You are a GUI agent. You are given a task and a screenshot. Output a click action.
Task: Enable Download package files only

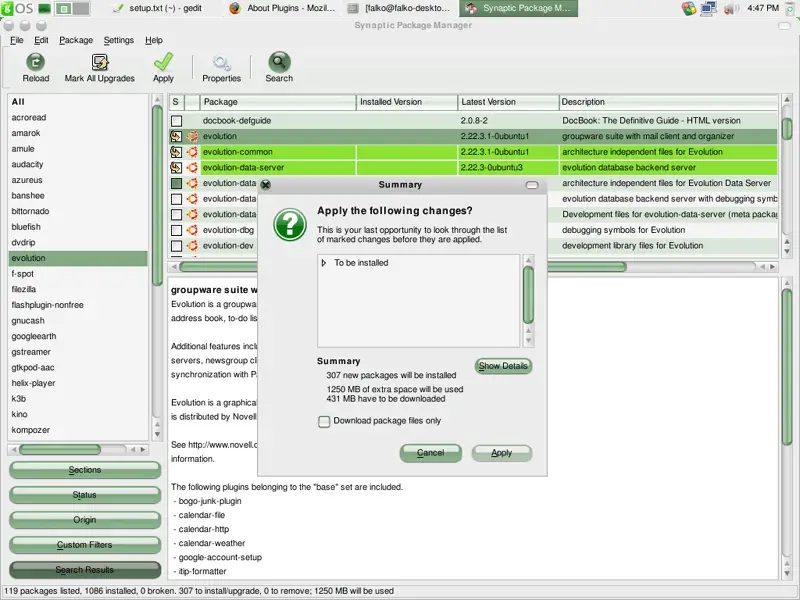tap(324, 421)
